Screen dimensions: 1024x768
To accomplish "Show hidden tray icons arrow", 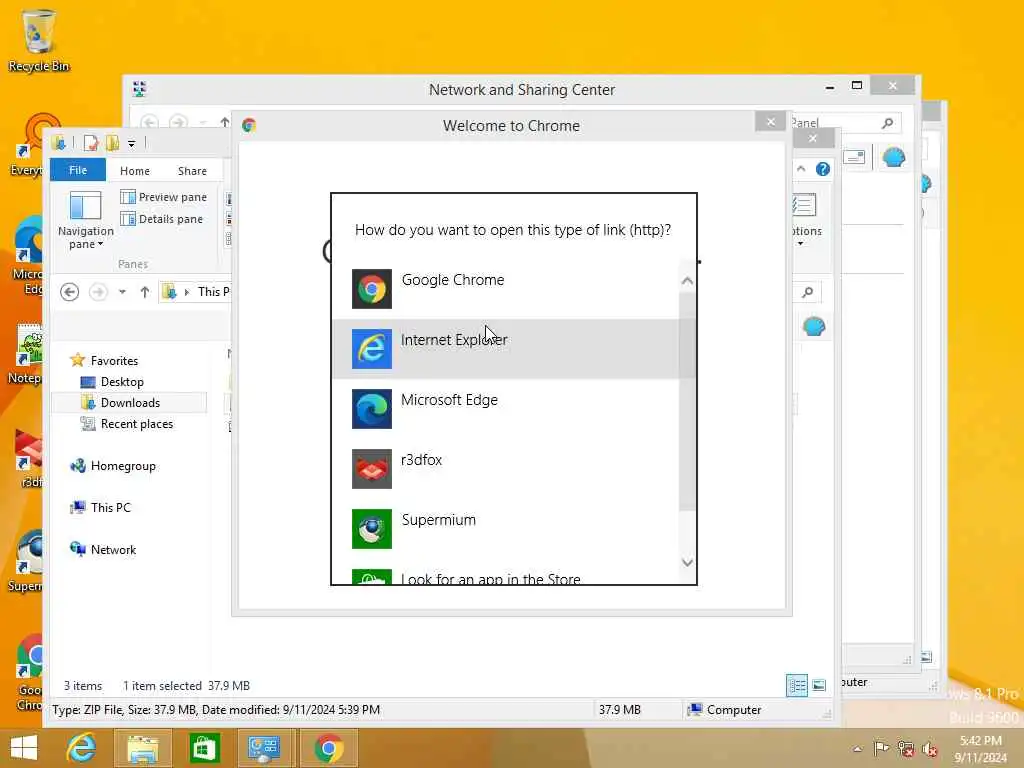I will click(x=857, y=748).
